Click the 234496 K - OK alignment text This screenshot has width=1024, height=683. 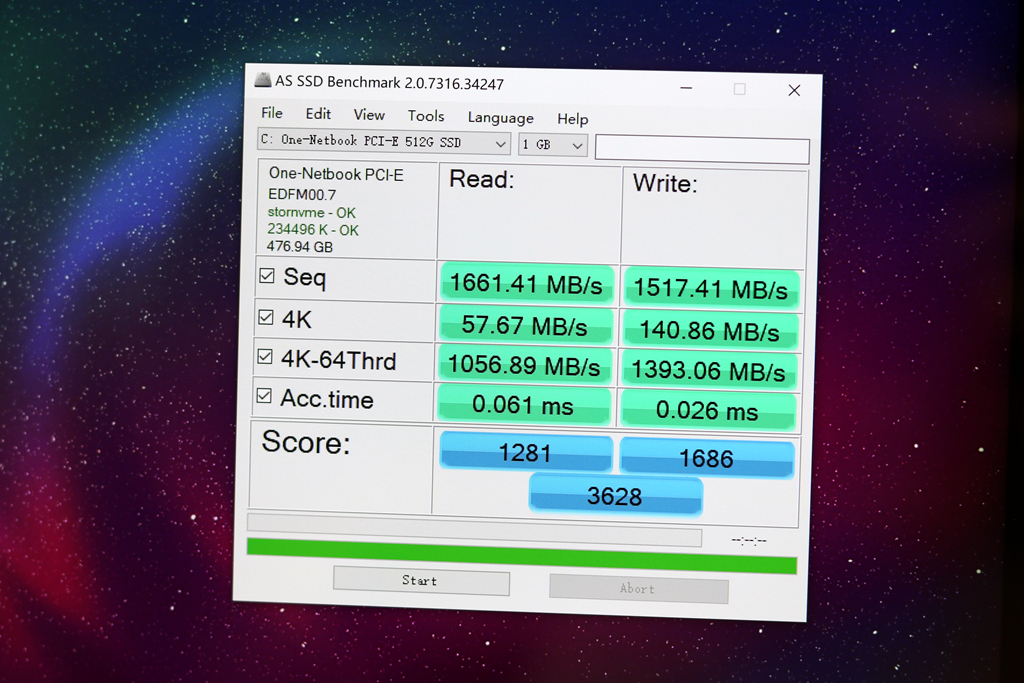click(x=313, y=229)
